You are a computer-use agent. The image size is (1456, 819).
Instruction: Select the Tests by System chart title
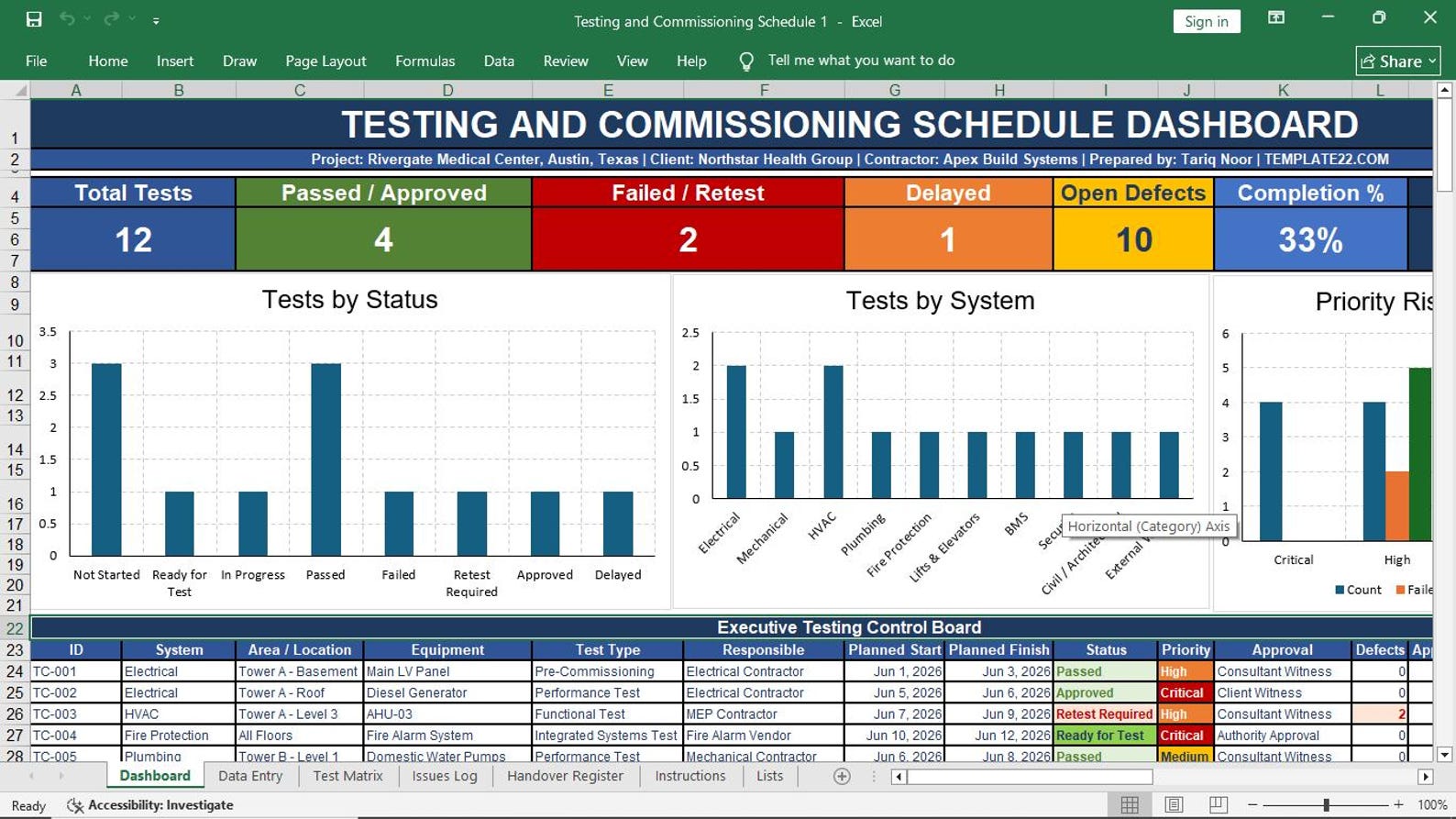coord(940,301)
